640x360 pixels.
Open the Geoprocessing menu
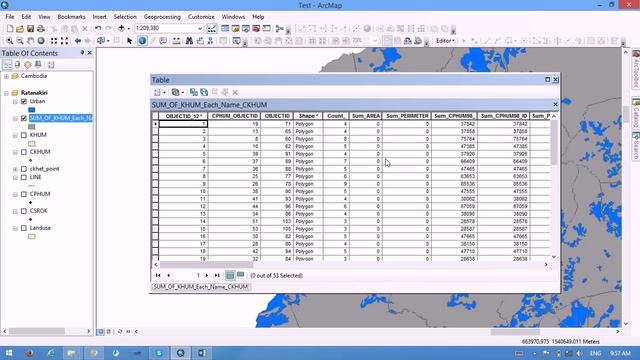[x=162, y=17]
